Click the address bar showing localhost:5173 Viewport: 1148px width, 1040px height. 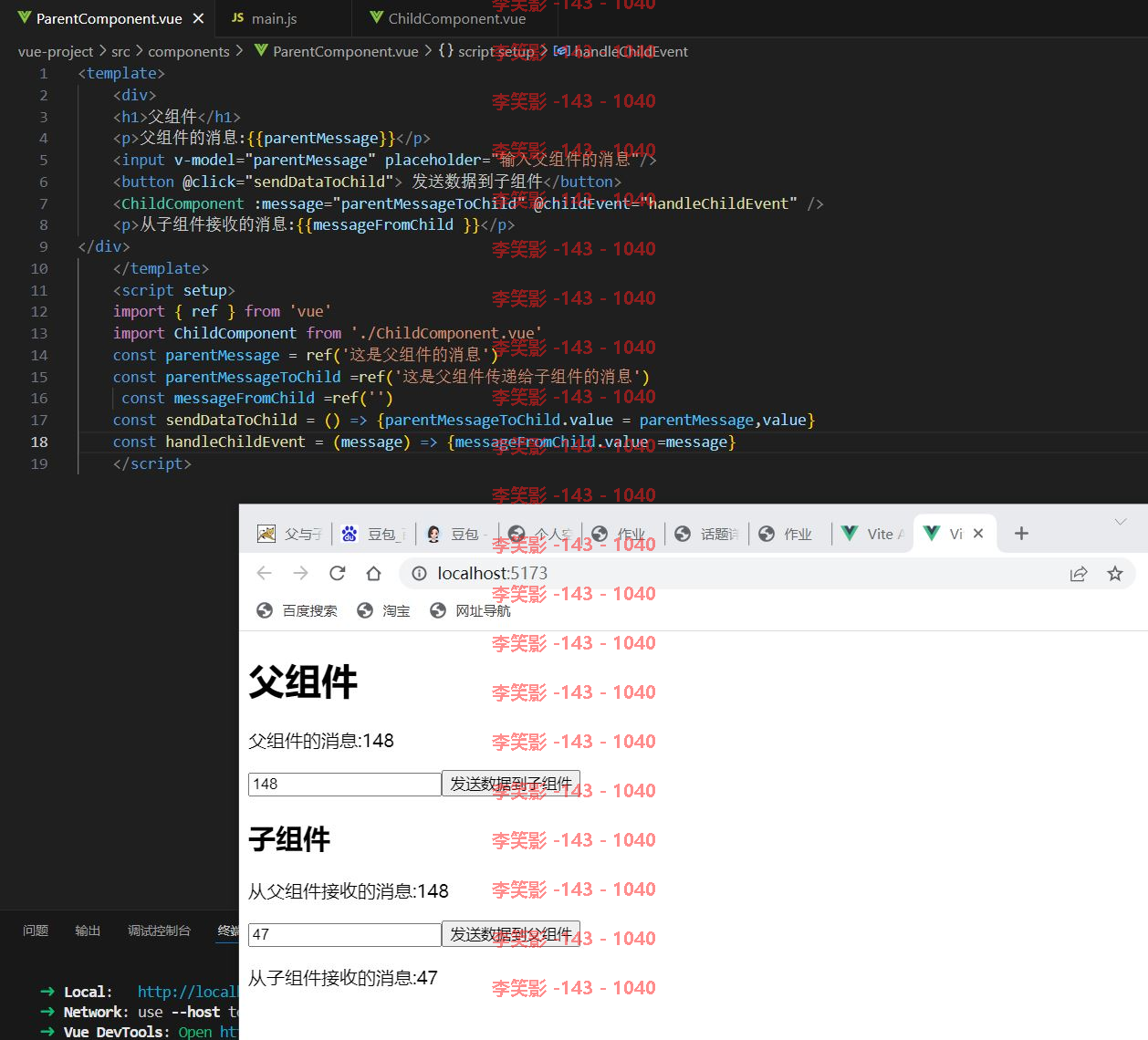[x=767, y=573]
